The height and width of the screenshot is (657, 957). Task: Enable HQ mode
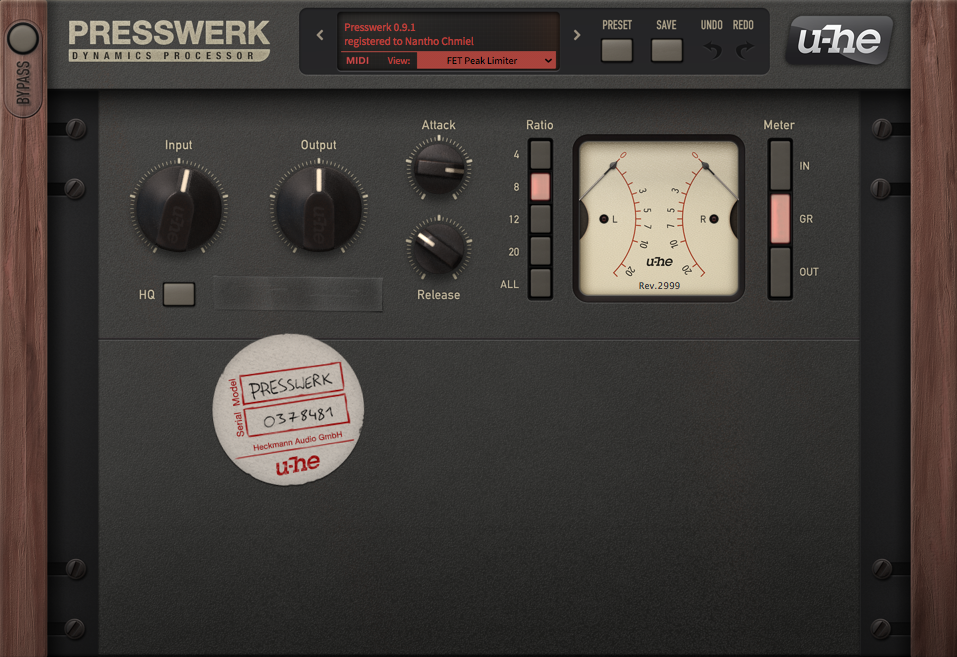pyautogui.click(x=179, y=294)
